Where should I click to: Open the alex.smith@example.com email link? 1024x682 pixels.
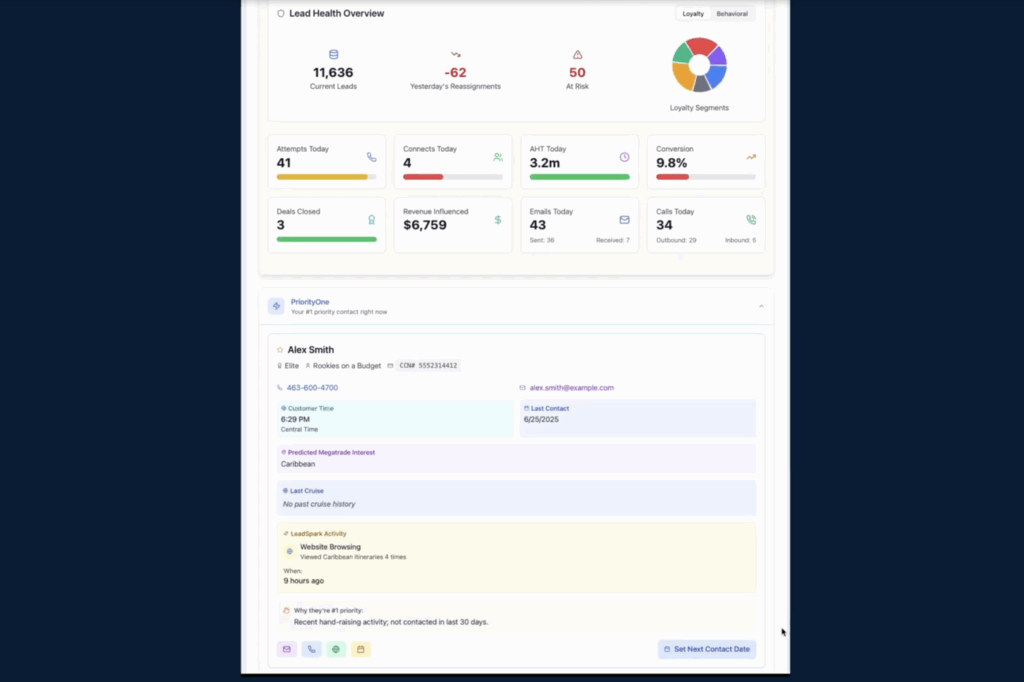[x=571, y=388]
